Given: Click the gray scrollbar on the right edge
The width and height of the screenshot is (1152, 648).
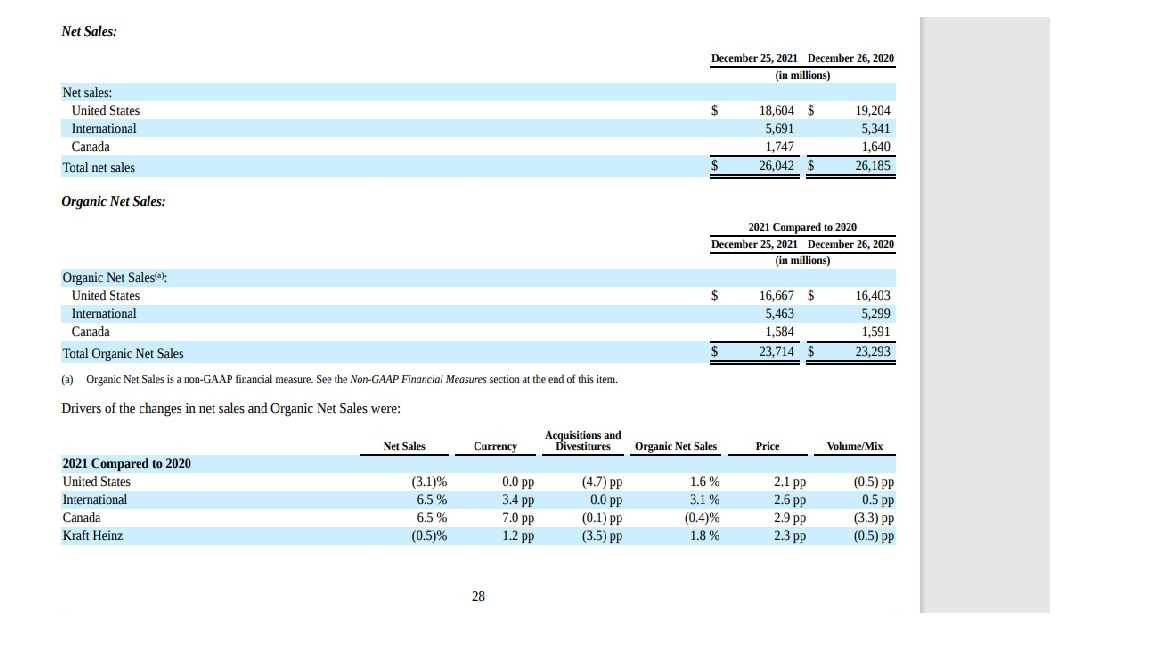Looking at the screenshot, I should click(x=984, y=312).
